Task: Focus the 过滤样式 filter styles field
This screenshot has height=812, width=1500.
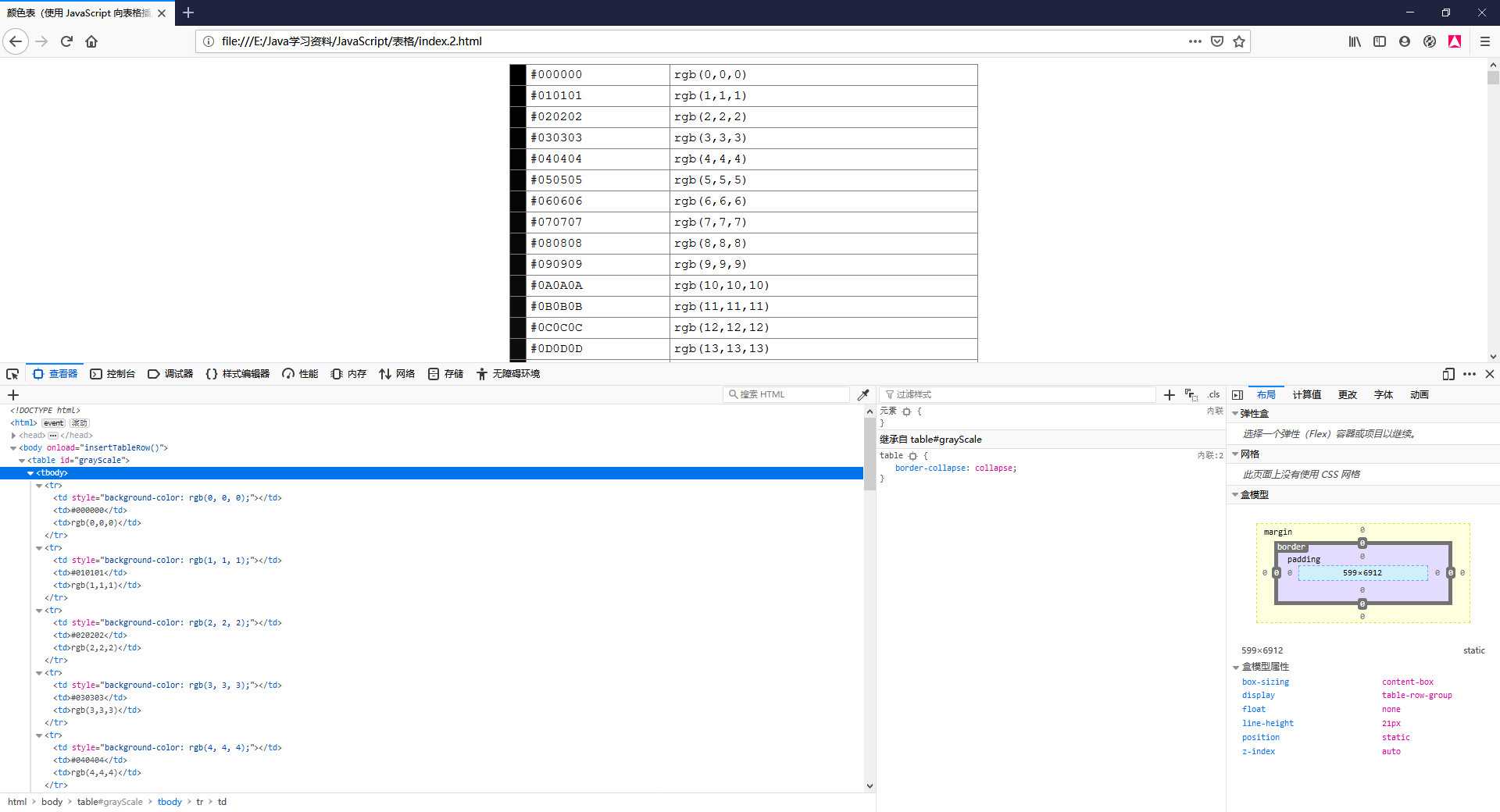Action: (1017, 395)
